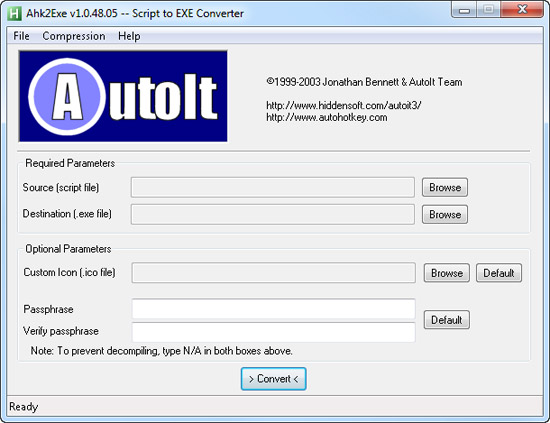
Task: Focus the Source (script file) field
Action: [273, 187]
